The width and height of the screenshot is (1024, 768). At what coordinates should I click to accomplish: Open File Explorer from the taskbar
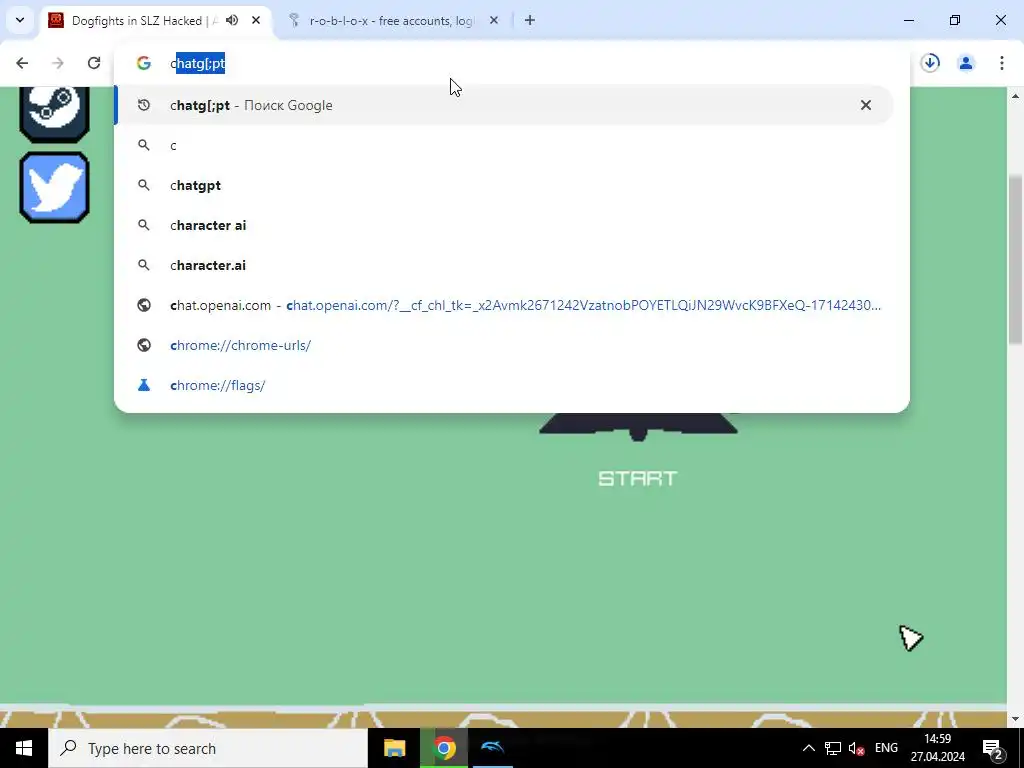coord(394,748)
